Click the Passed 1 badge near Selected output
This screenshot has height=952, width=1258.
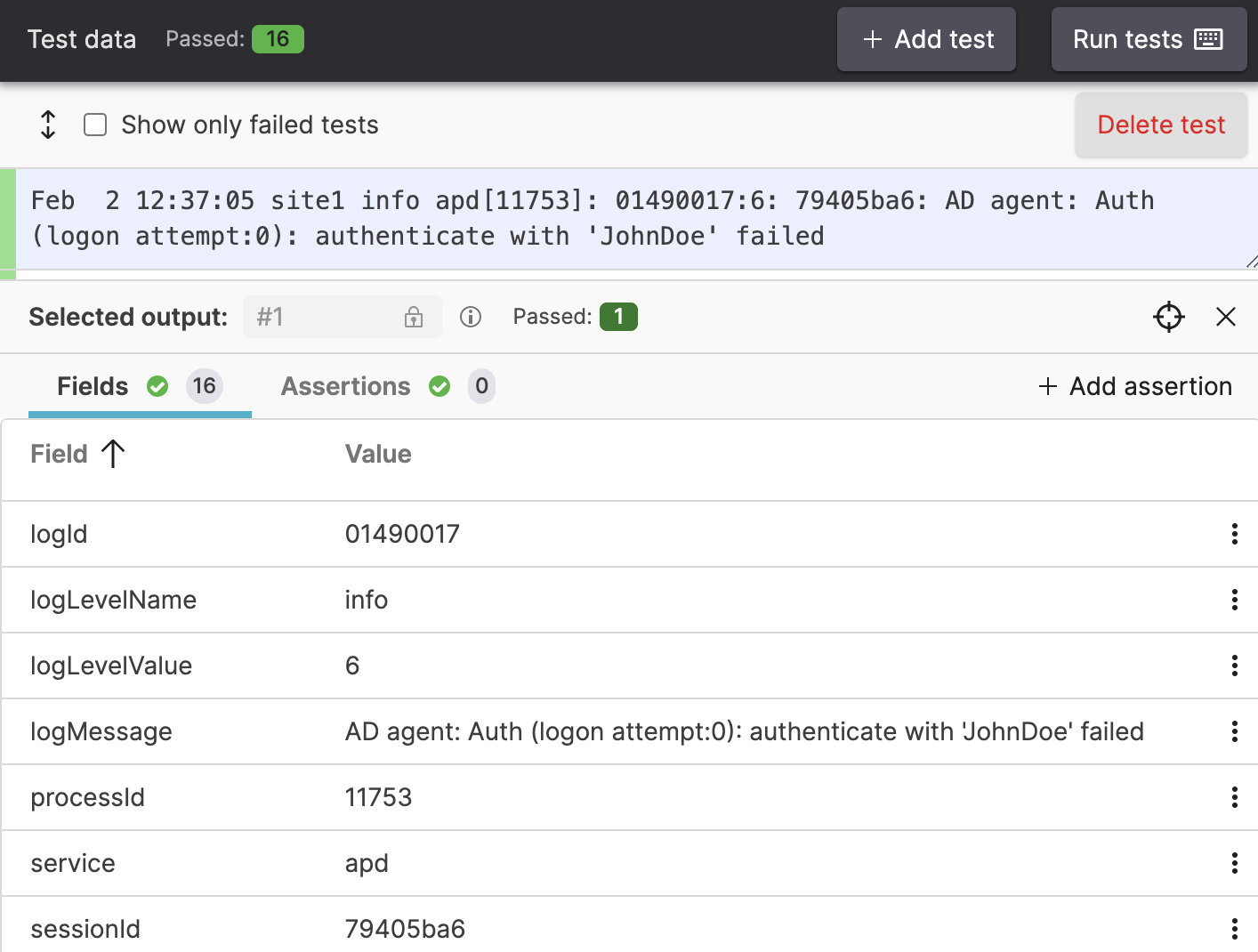(618, 317)
